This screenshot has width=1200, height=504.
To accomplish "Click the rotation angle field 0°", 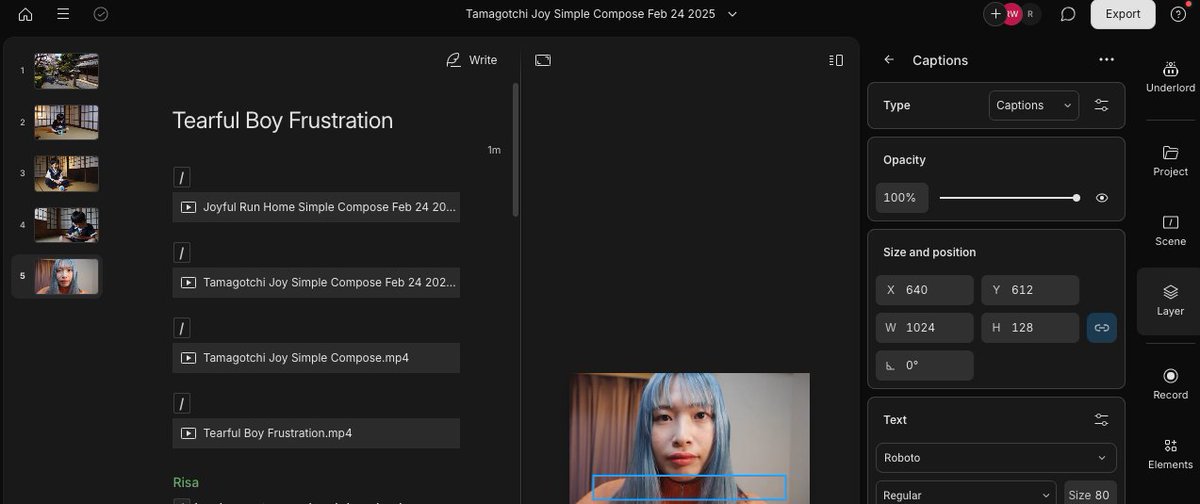I will [x=925, y=365].
